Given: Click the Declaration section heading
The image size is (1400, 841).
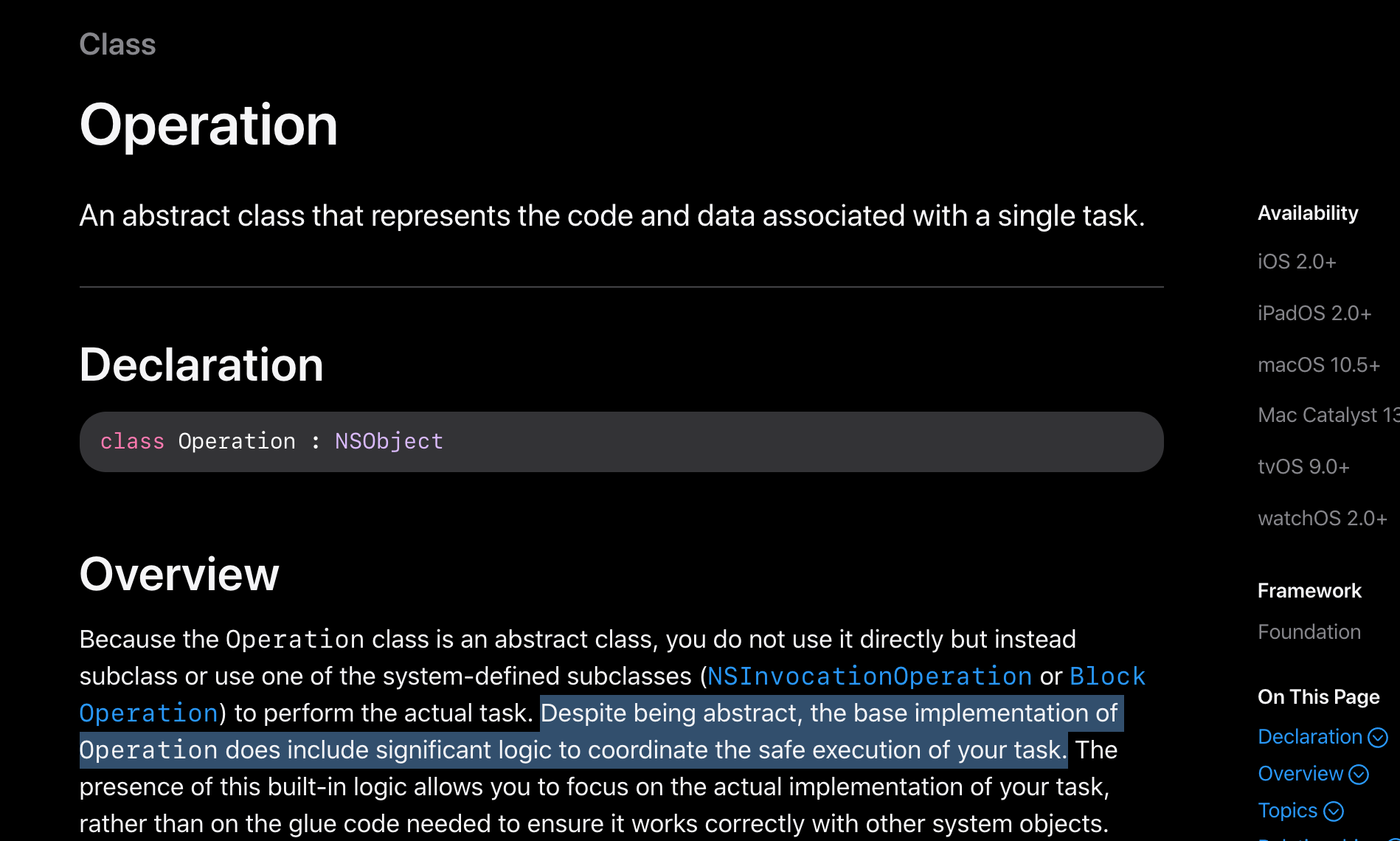Looking at the screenshot, I should pyautogui.click(x=201, y=364).
